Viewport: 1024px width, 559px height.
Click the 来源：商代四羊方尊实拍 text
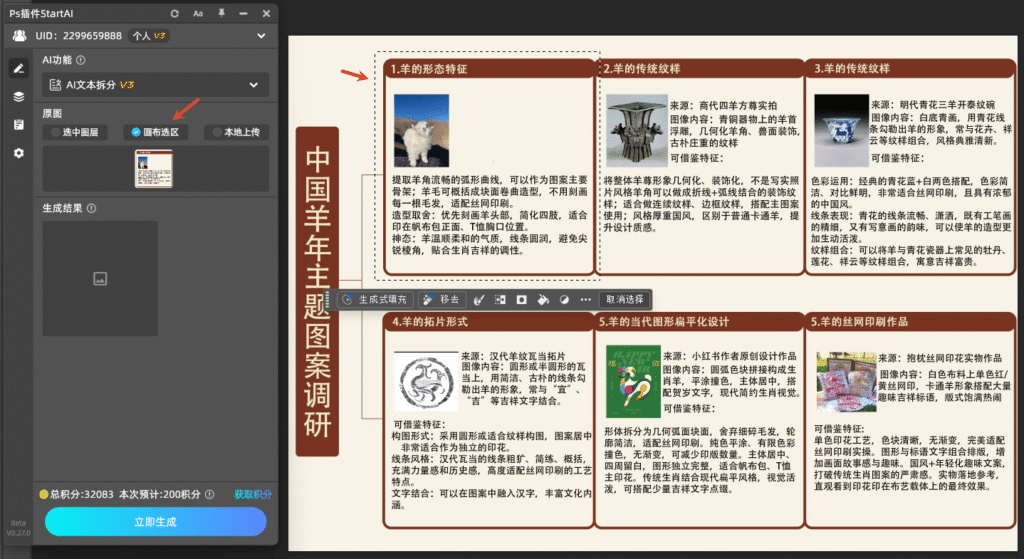pos(724,105)
